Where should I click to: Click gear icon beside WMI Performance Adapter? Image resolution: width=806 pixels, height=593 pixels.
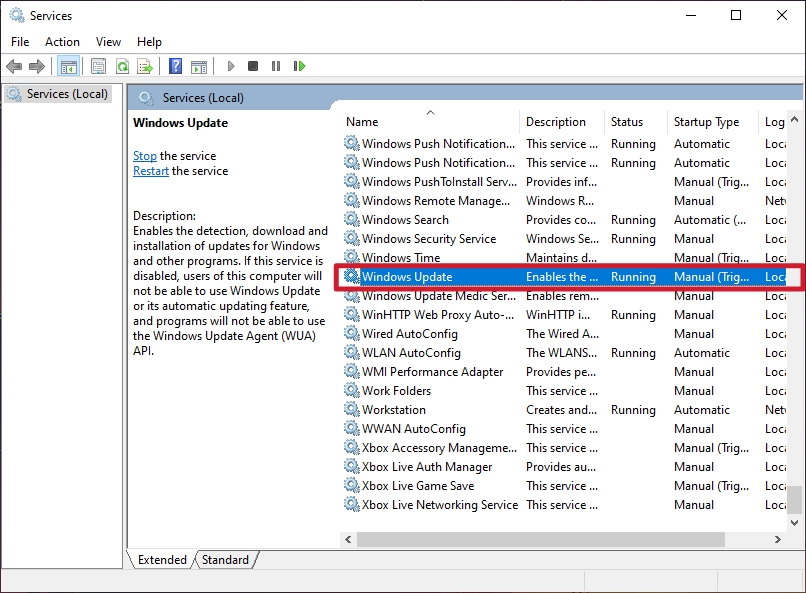click(x=351, y=372)
